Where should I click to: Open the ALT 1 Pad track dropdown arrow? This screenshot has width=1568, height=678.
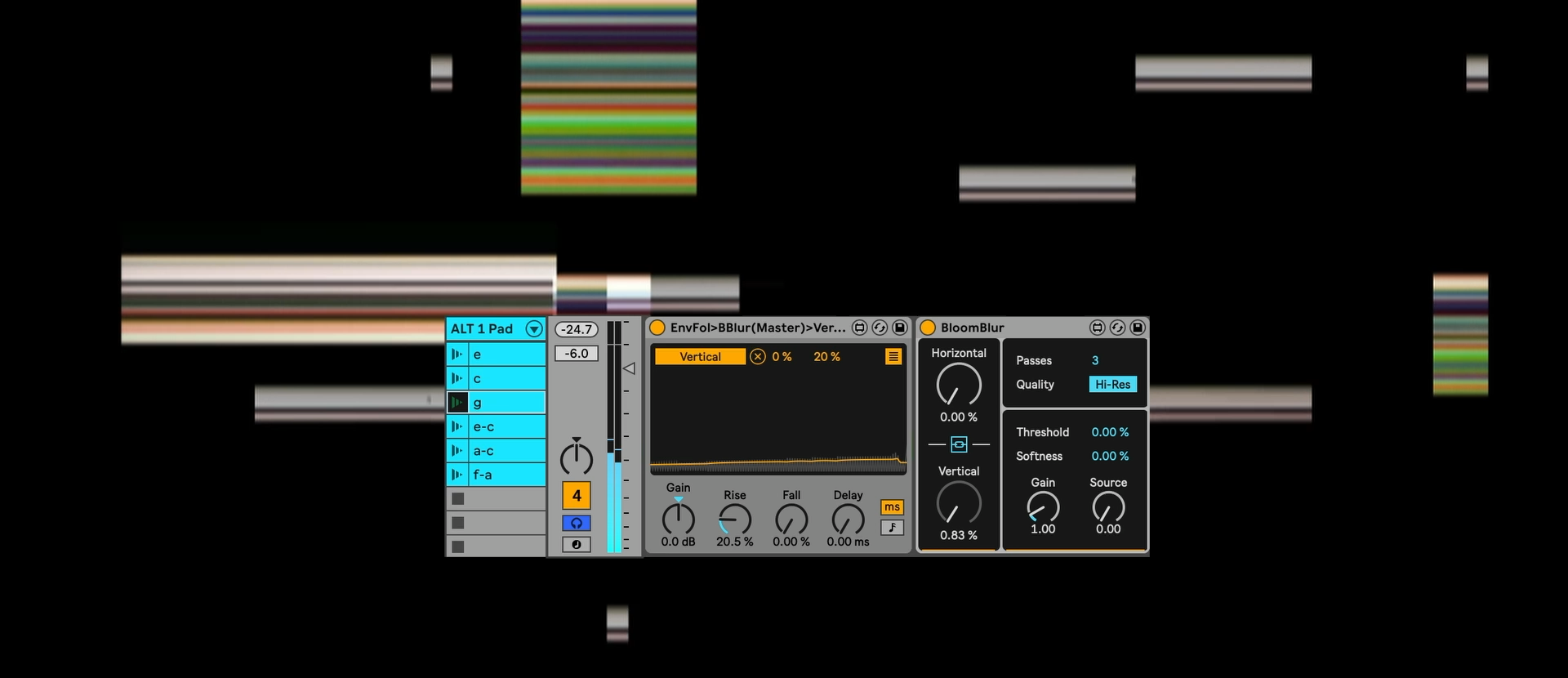pos(534,329)
